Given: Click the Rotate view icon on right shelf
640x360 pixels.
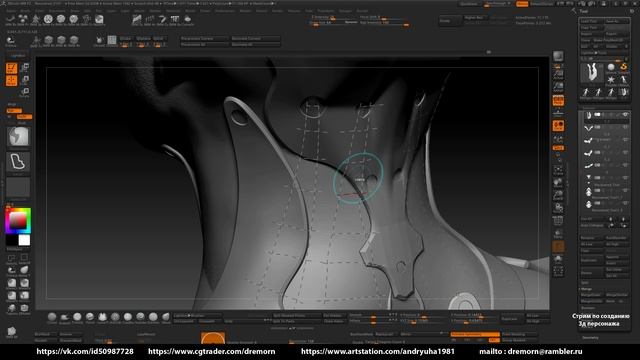Looking at the screenshot, I should pyautogui.click(x=558, y=208).
